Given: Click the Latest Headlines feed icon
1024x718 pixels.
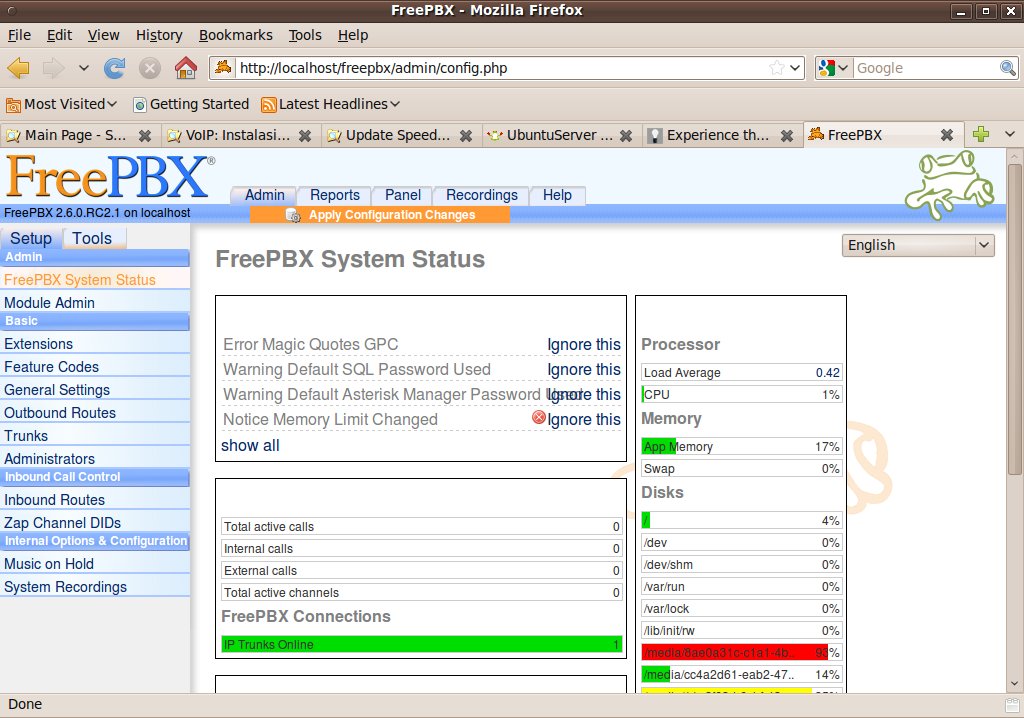Looking at the screenshot, I should pyautogui.click(x=268, y=105).
